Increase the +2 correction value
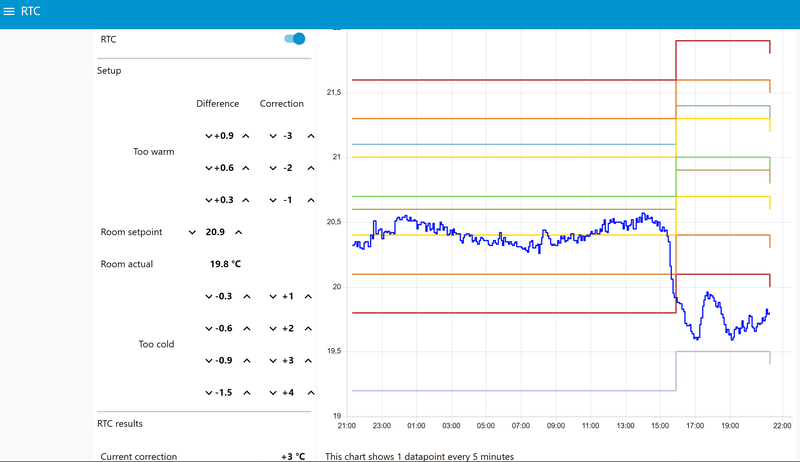Image resolution: width=800 pixels, height=462 pixels. pyautogui.click(x=308, y=329)
